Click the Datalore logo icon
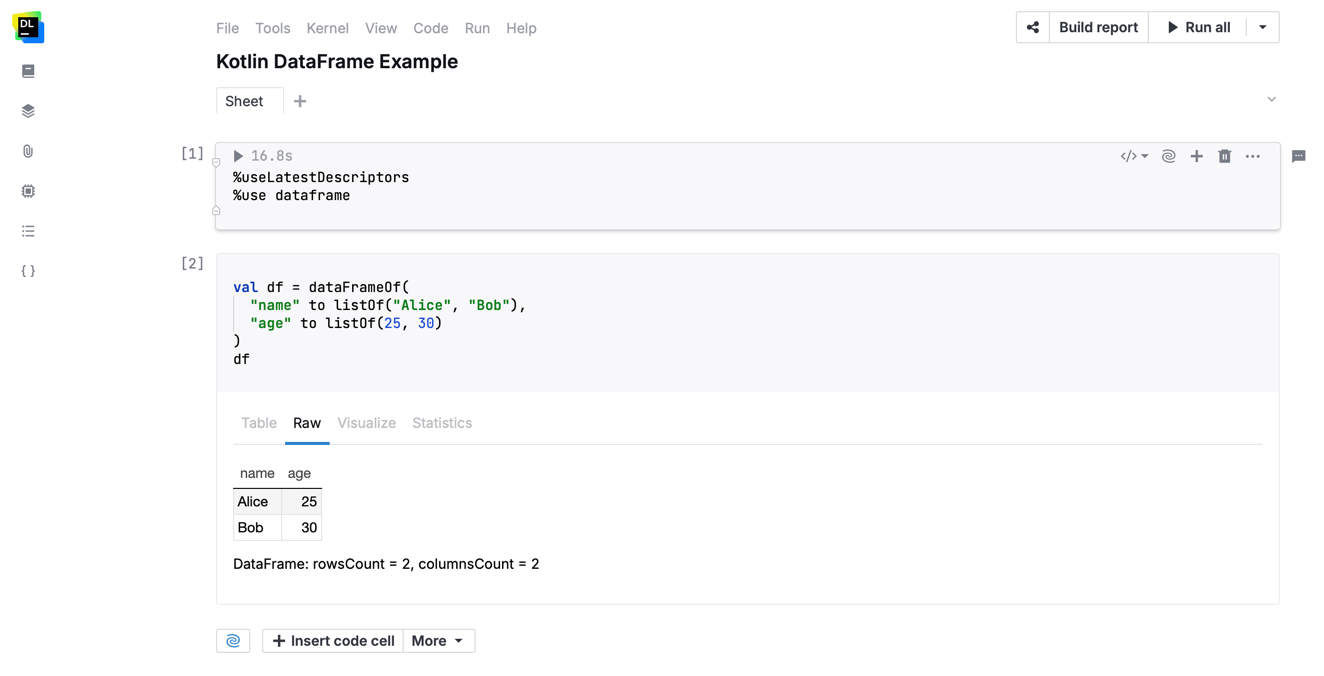Viewport: 1324px width, 676px height. [28, 27]
